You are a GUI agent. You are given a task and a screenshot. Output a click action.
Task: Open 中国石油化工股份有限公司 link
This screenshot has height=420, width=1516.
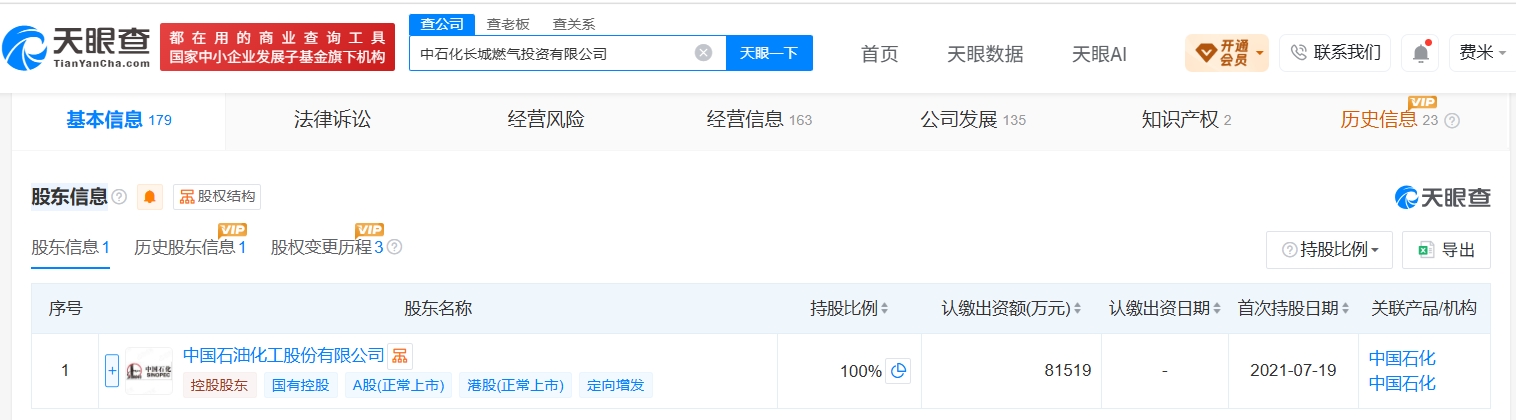[283, 355]
